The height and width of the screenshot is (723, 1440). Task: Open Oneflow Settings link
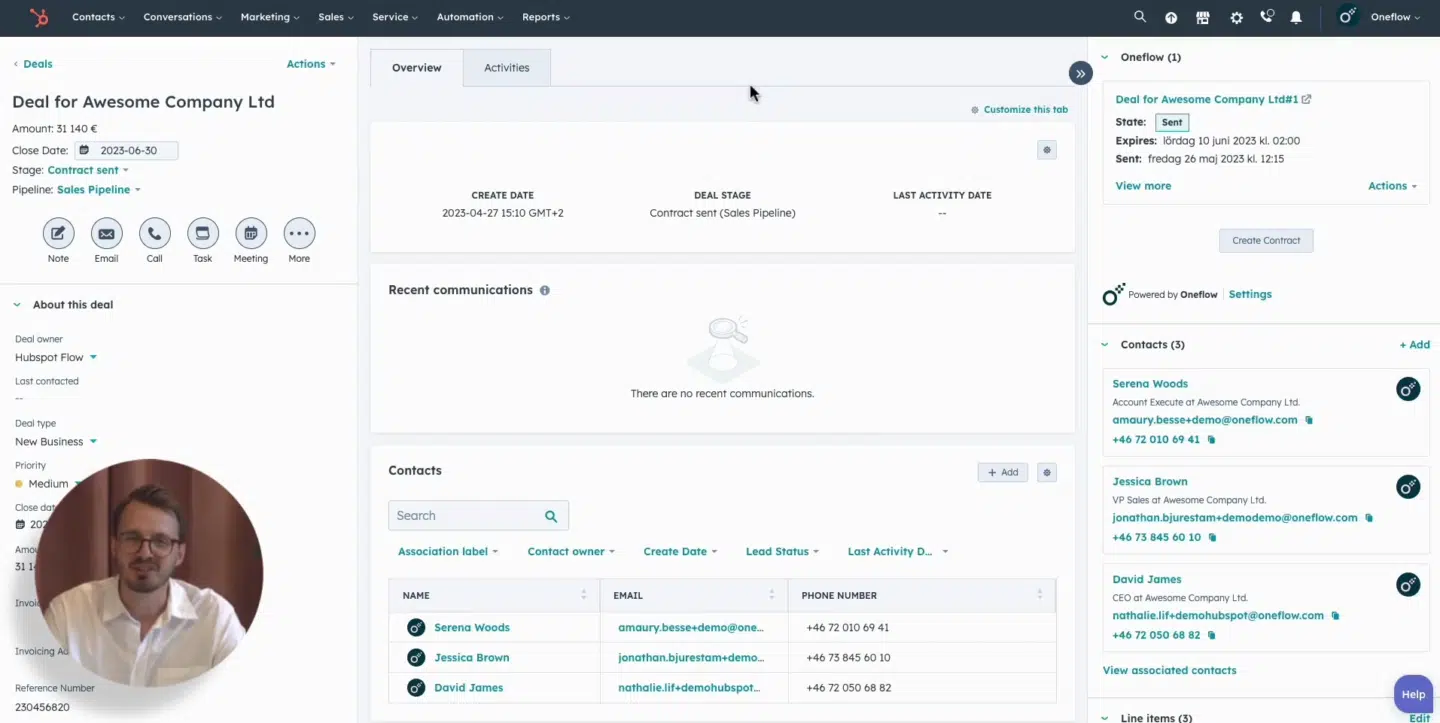tap(1250, 294)
